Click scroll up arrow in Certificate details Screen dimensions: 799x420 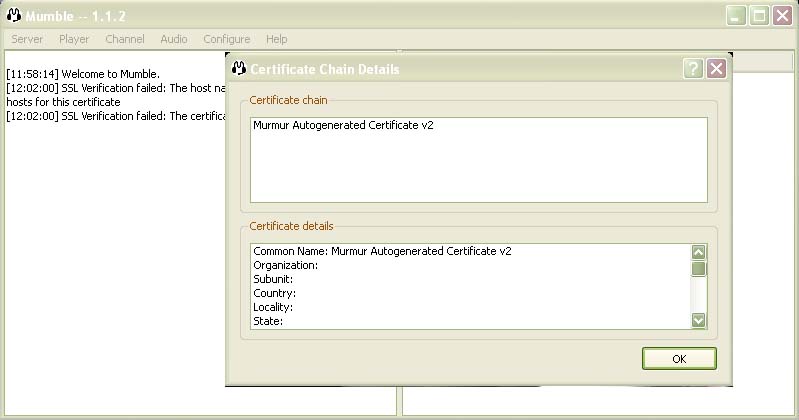coord(699,252)
